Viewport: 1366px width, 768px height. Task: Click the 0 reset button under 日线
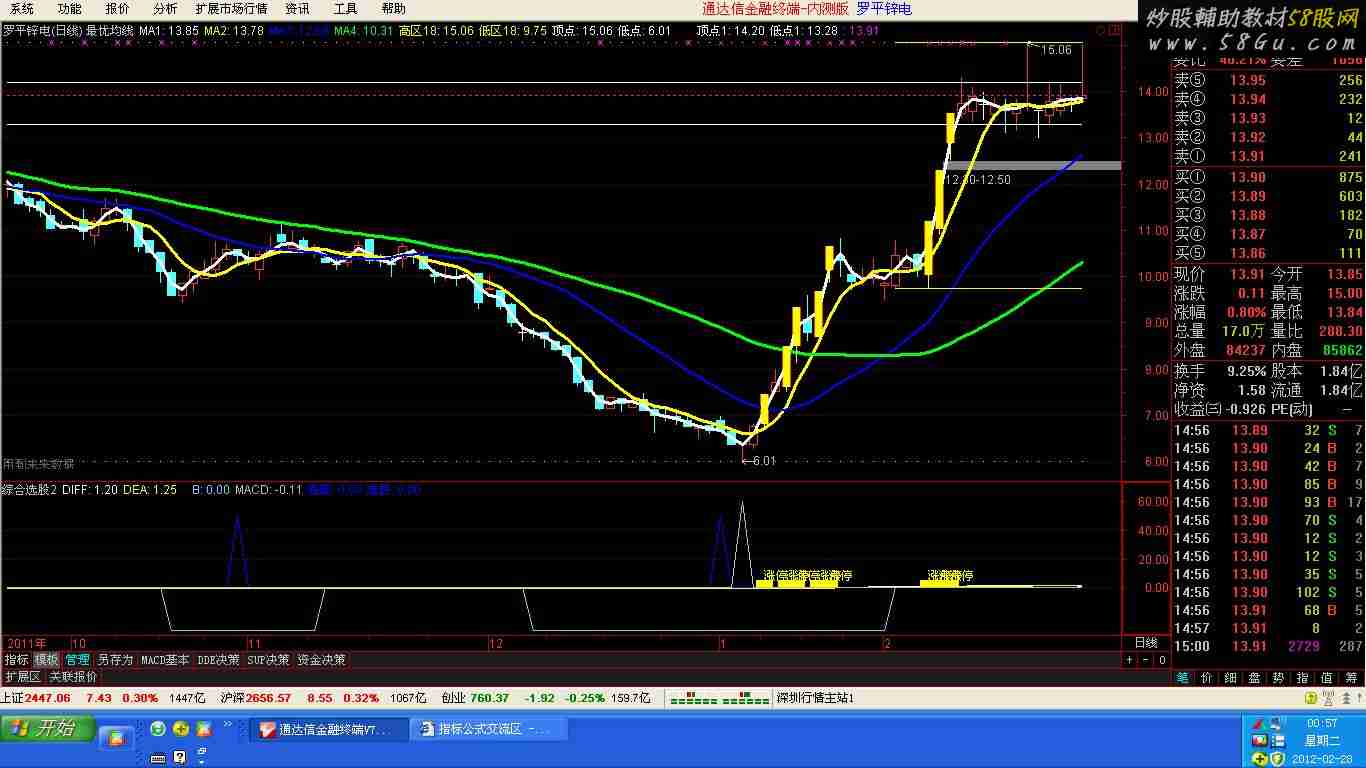1162,660
